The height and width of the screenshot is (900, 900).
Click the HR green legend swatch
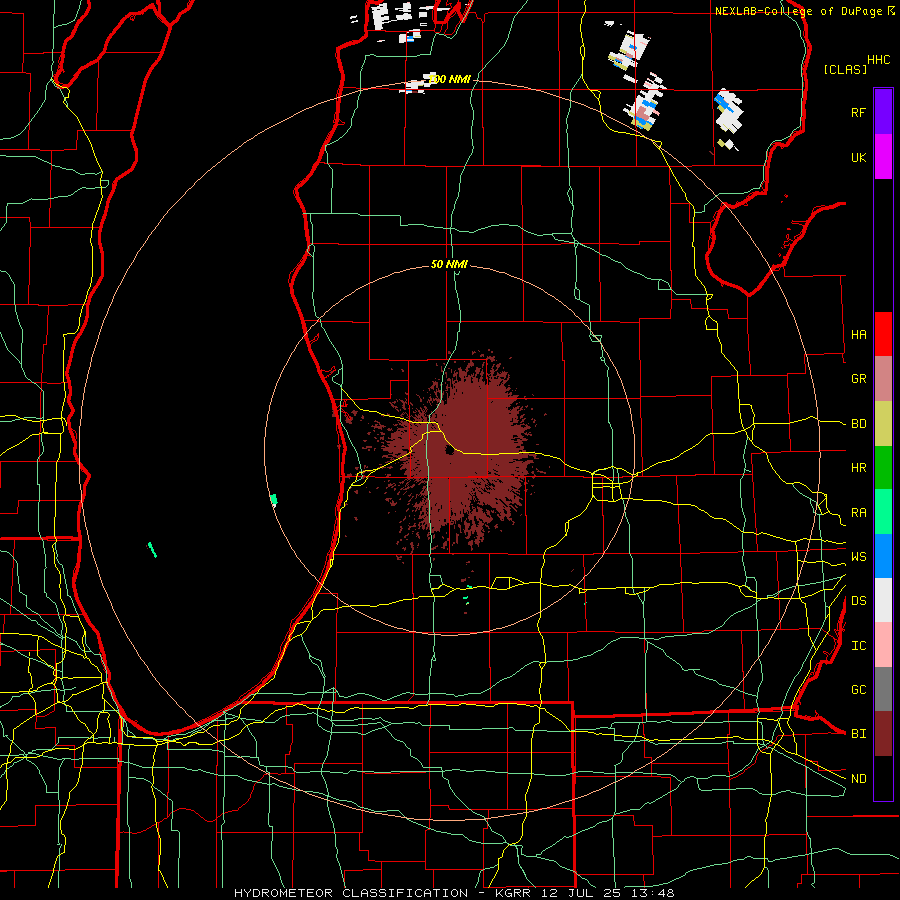[883, 467]
